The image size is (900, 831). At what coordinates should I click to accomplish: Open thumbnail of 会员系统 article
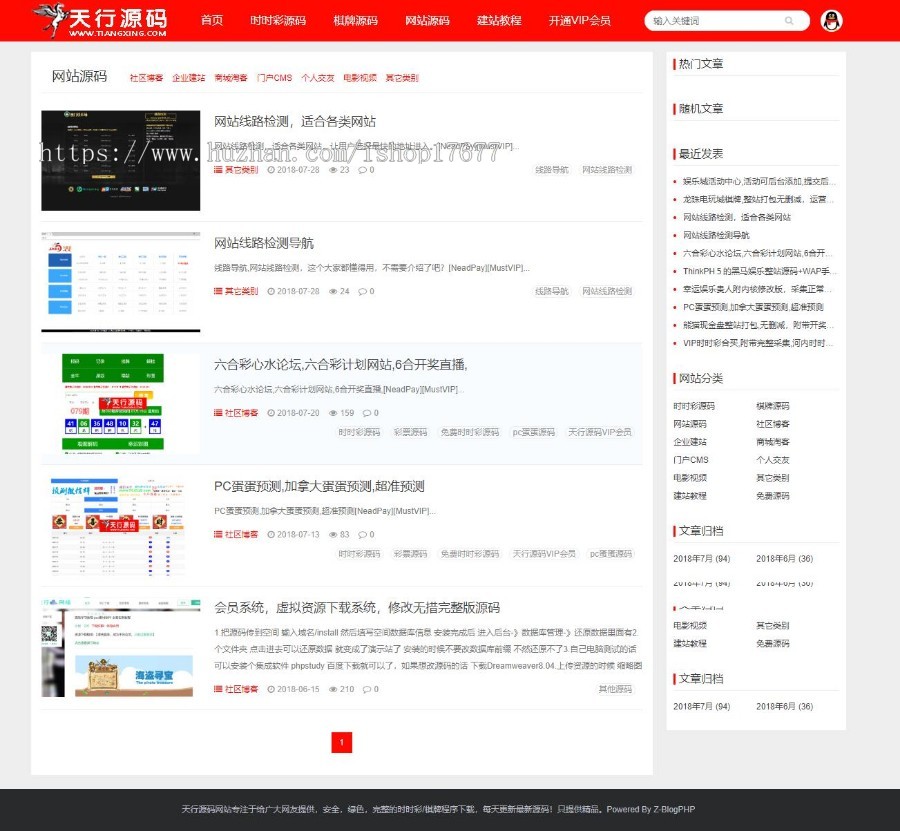(121, 647)
